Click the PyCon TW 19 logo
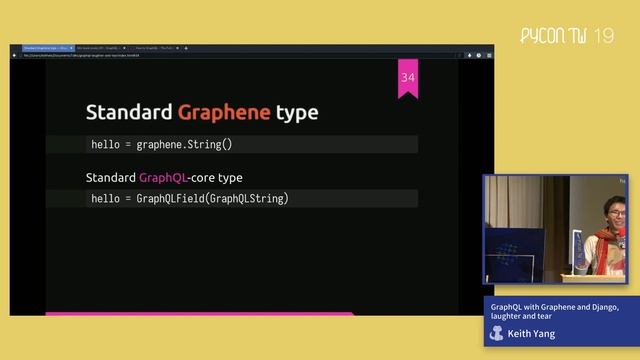The width and height of the screenshot is (640, 360). click(567, 36)
